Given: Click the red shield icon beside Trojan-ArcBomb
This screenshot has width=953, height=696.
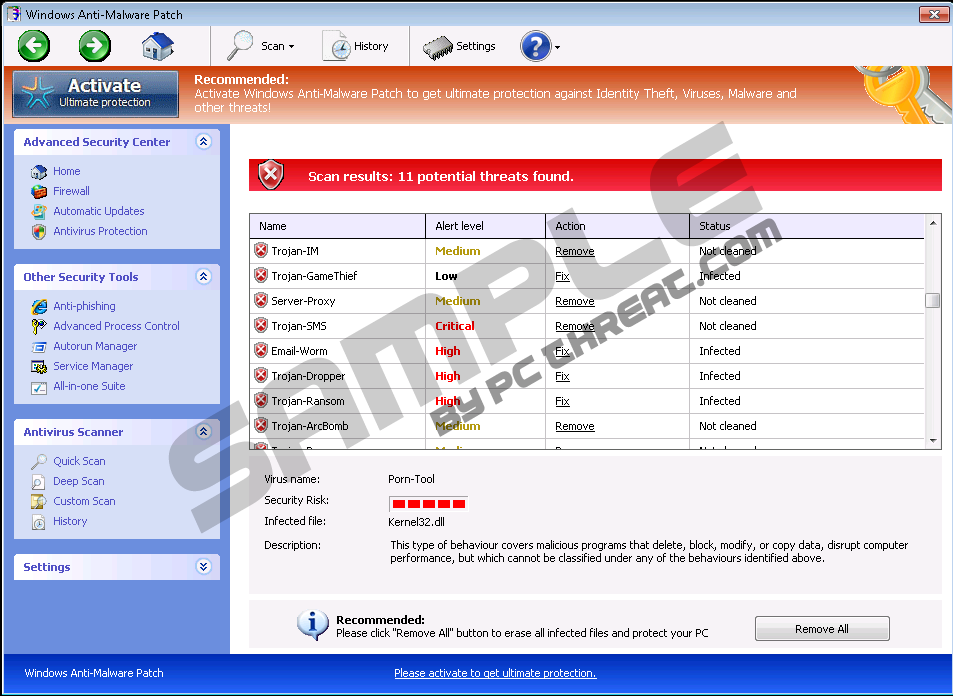Looking at the screenshot, I should (x=261, y=426).
